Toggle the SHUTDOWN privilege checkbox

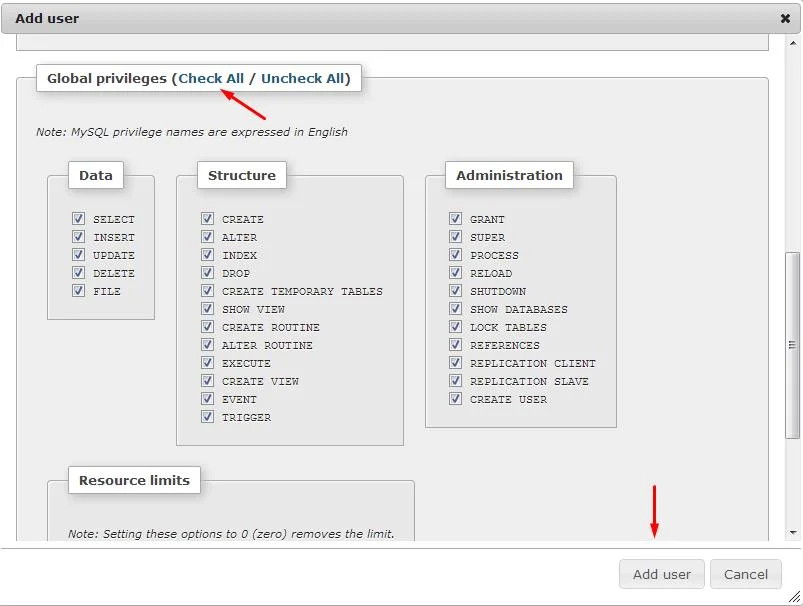[x=455, y=291]
